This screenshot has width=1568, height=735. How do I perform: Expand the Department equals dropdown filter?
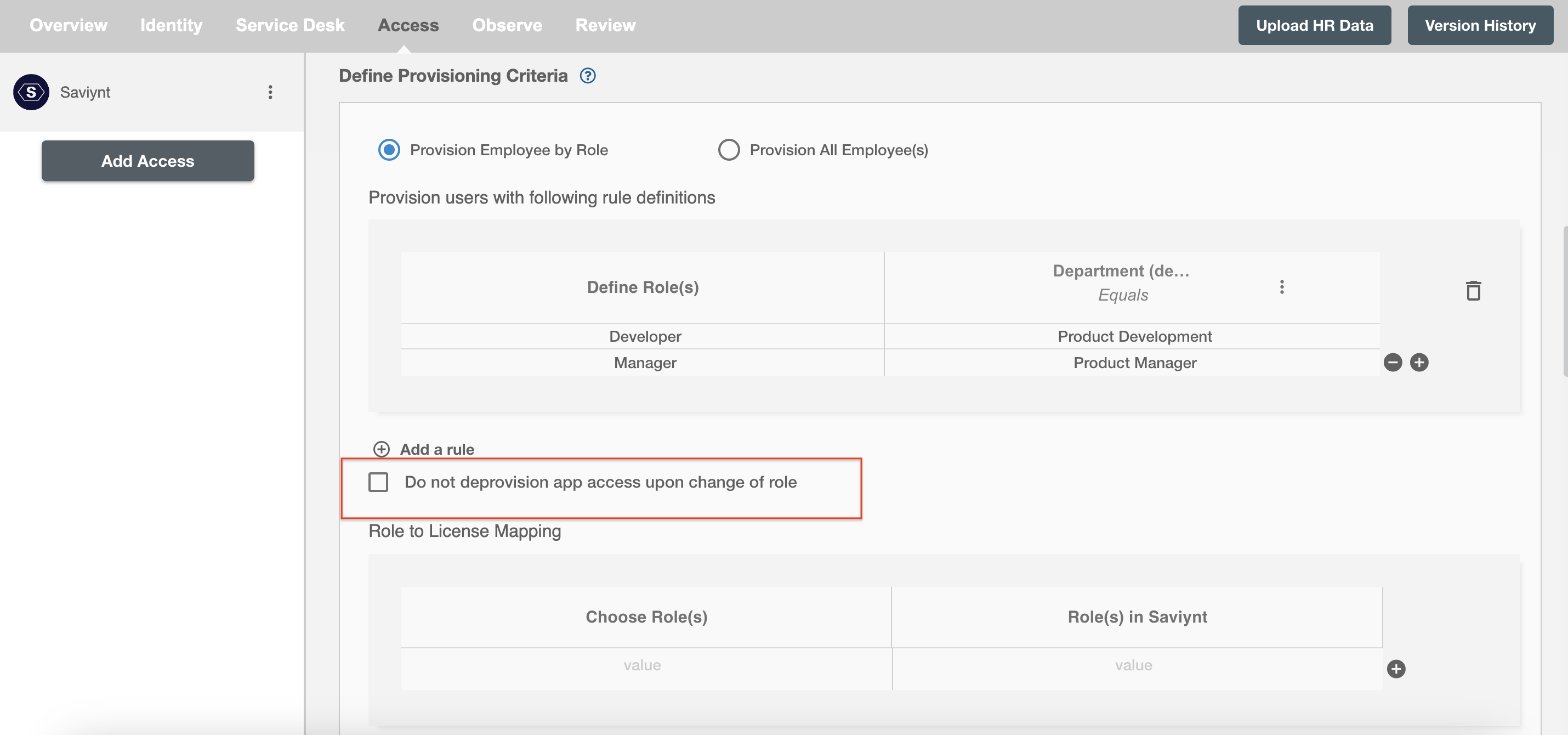point(1281,284)
